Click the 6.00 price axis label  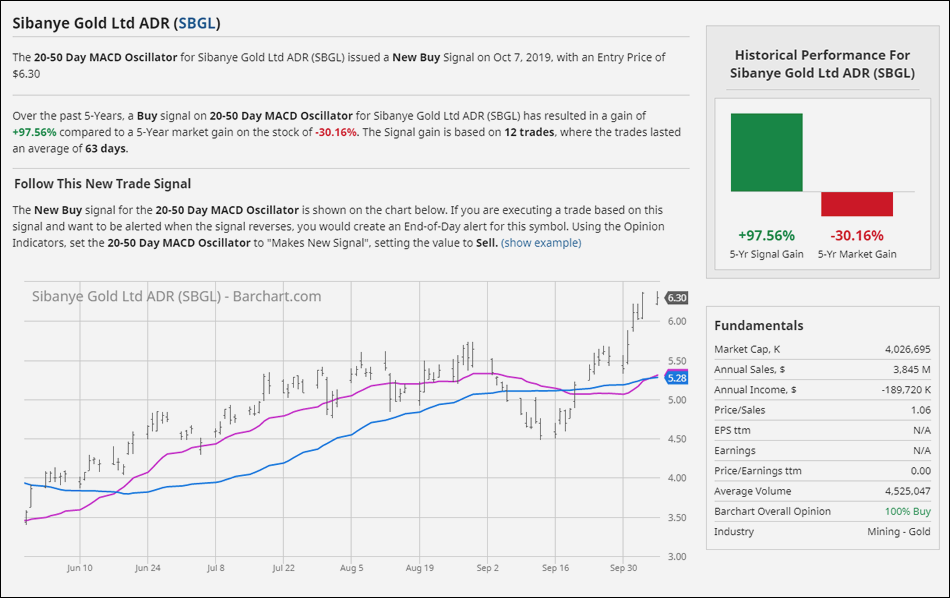pyautogui.click(x=677, y=322)
